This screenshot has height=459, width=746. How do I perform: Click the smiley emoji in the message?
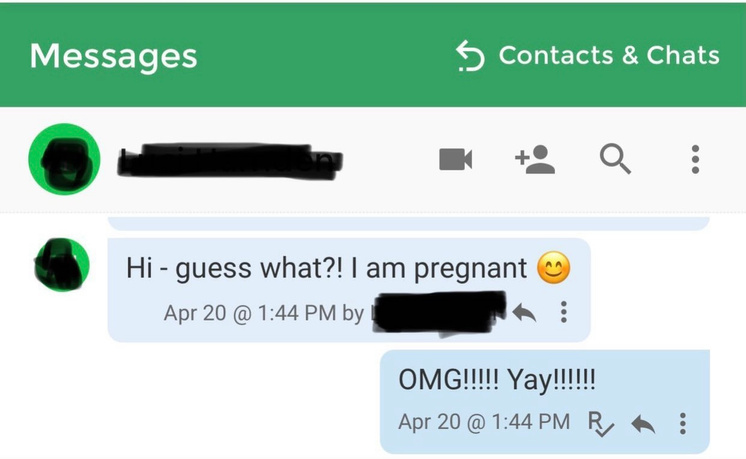(553, 268)
